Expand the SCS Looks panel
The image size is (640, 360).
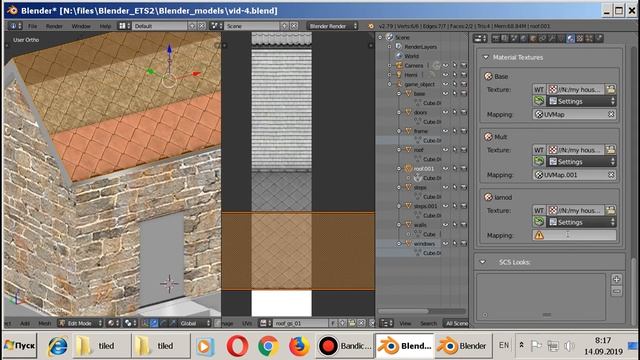pos(482,262)
